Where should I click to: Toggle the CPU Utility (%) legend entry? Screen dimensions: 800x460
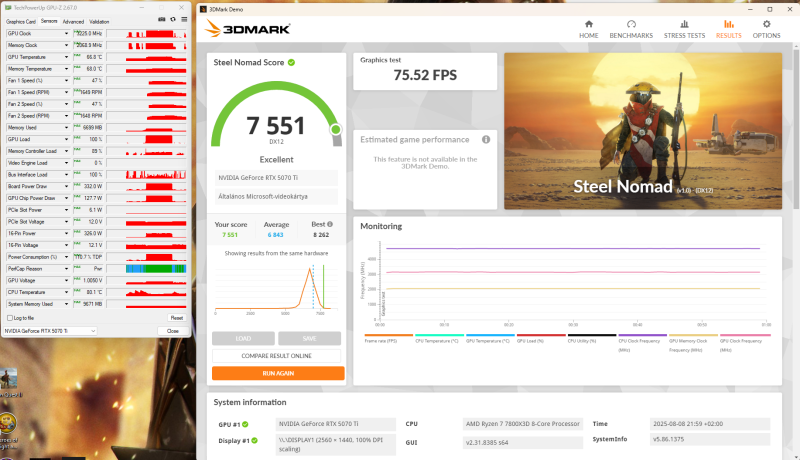click(x=592, y=339)
